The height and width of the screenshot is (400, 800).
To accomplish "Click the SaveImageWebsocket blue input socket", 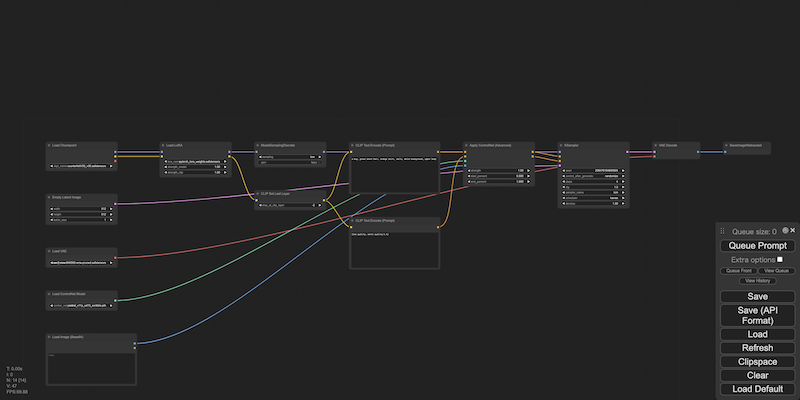I will tap(725, 152).
